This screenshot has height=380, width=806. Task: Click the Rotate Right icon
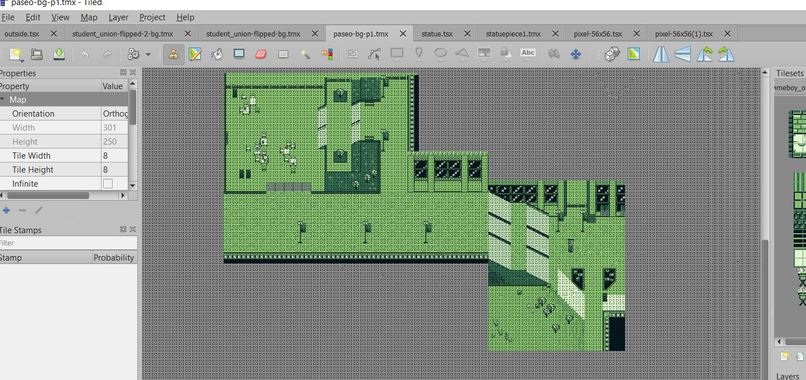pyautogui.click(x=726, y=54)
